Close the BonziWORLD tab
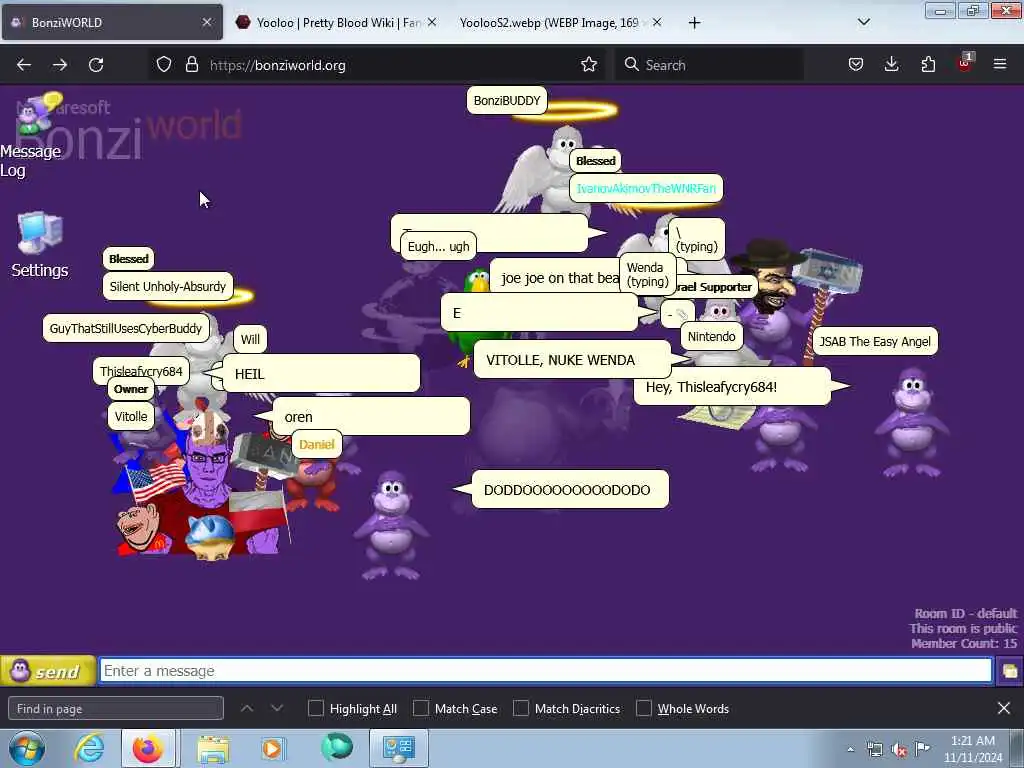This screenshot has width=1024, height=768. coord(206,22)
